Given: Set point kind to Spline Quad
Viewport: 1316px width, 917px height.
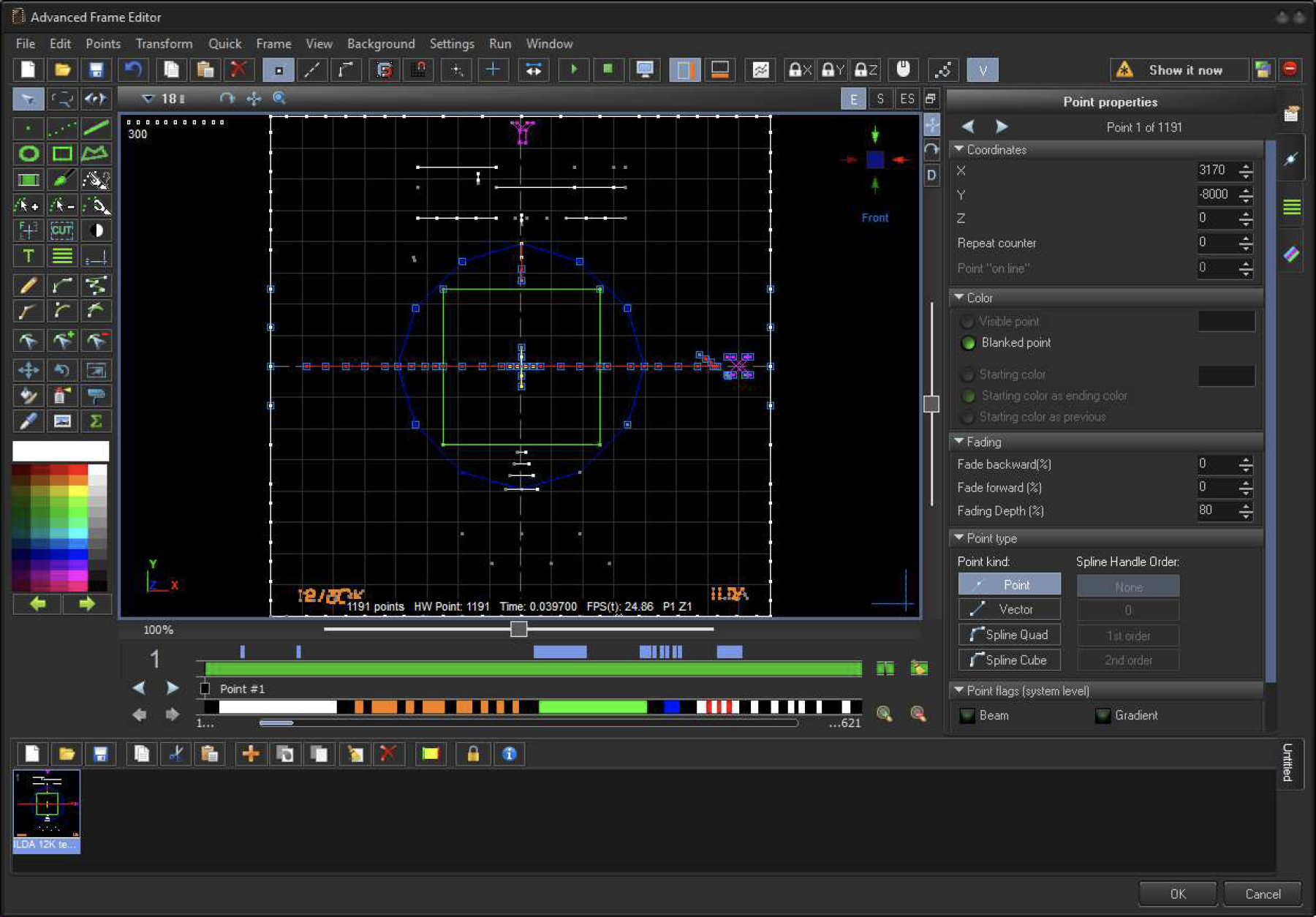Looking at the screenshot, I should pos(1009,635).
